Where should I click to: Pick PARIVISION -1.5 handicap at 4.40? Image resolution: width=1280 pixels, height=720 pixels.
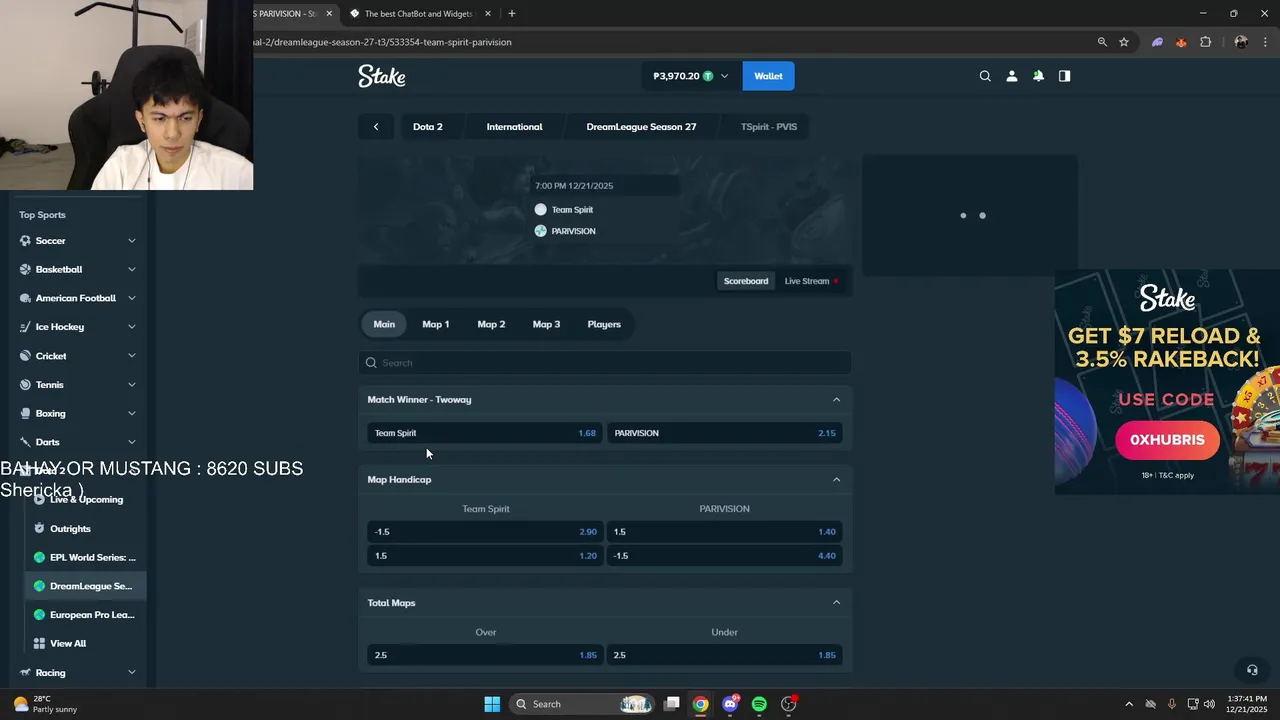click(x=725, y=556)
